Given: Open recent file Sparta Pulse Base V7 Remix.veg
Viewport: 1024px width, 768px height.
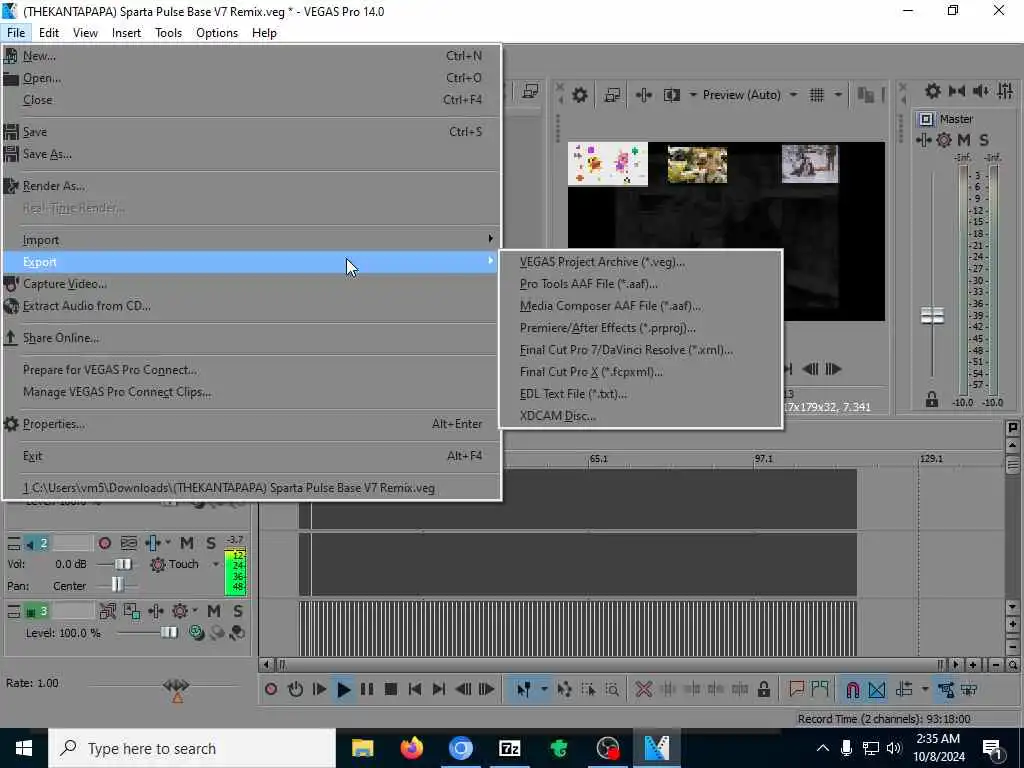Looking at the screenshot, I should (251, 488).
